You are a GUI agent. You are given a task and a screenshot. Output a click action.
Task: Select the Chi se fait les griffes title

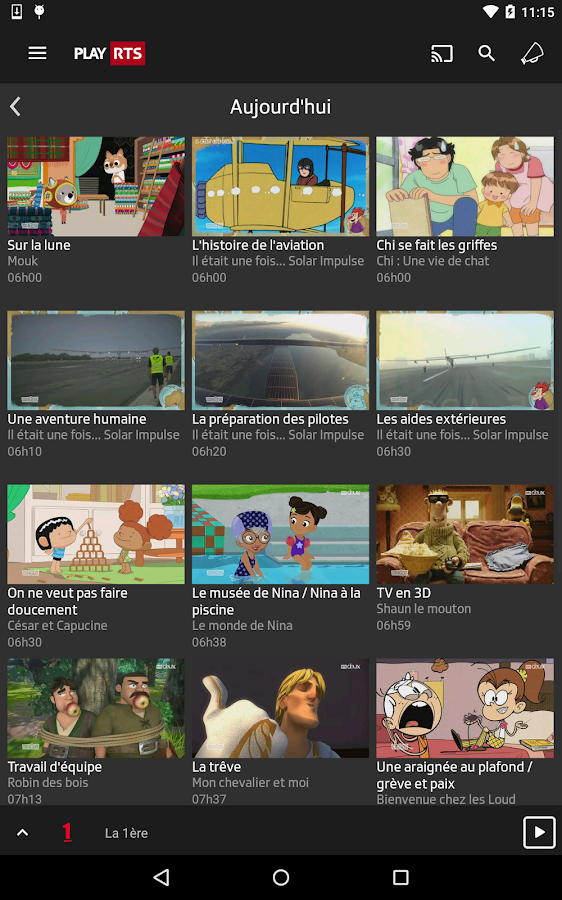[437, 245]
